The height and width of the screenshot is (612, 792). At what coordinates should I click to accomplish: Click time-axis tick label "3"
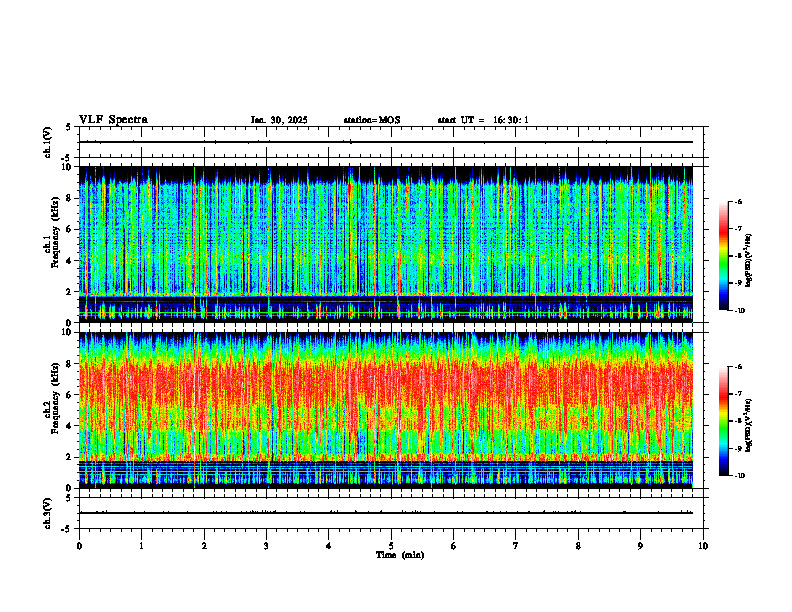[266, 546]
